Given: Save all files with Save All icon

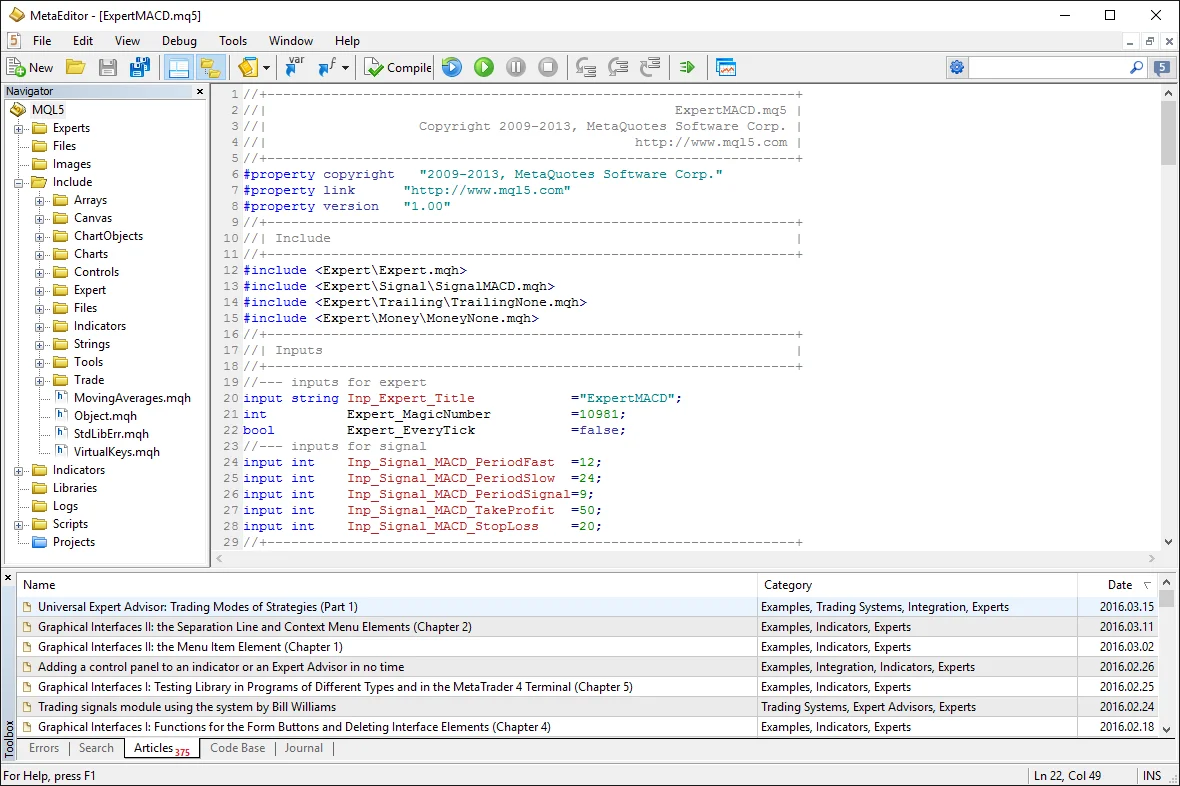Looking at the screenshot, I should (x=140, y=67).
